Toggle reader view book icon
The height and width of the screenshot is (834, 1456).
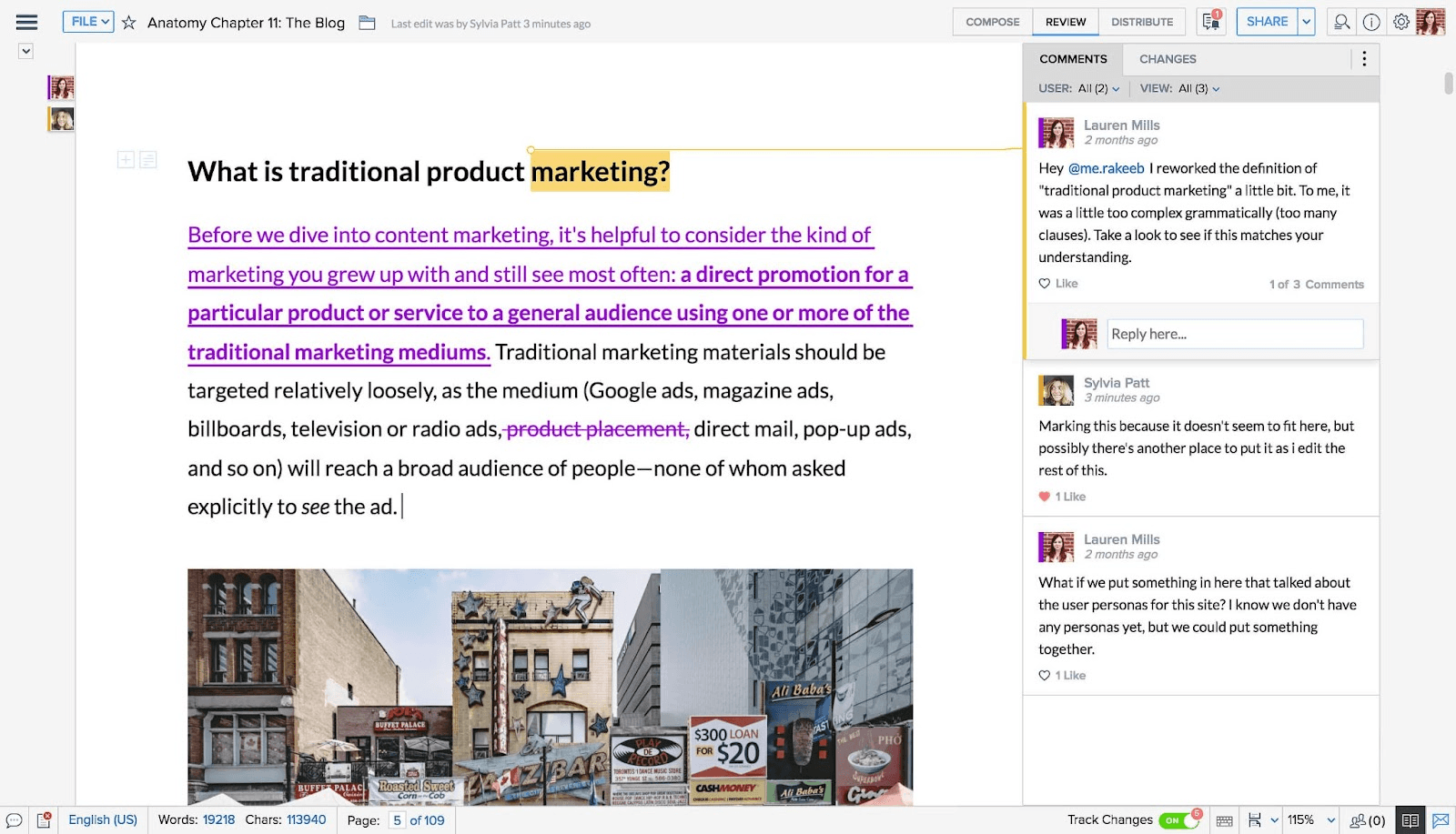point(1410,820)
